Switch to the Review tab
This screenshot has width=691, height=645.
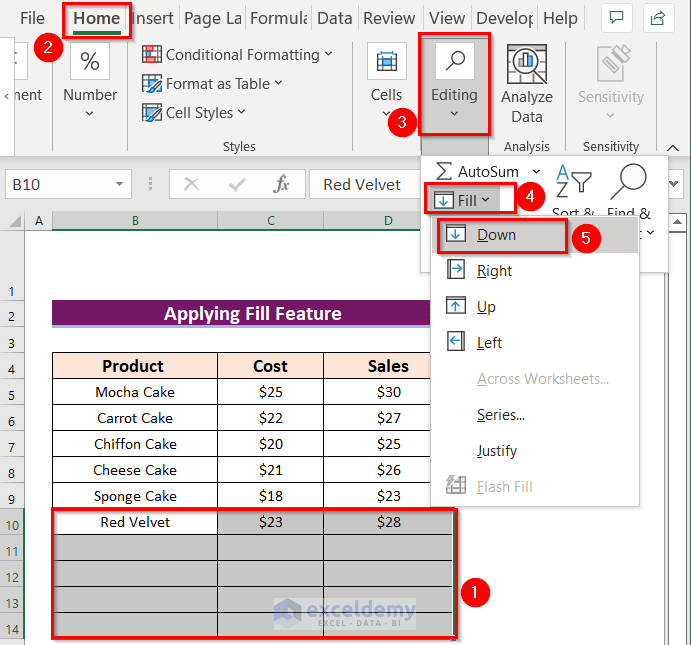389,18
